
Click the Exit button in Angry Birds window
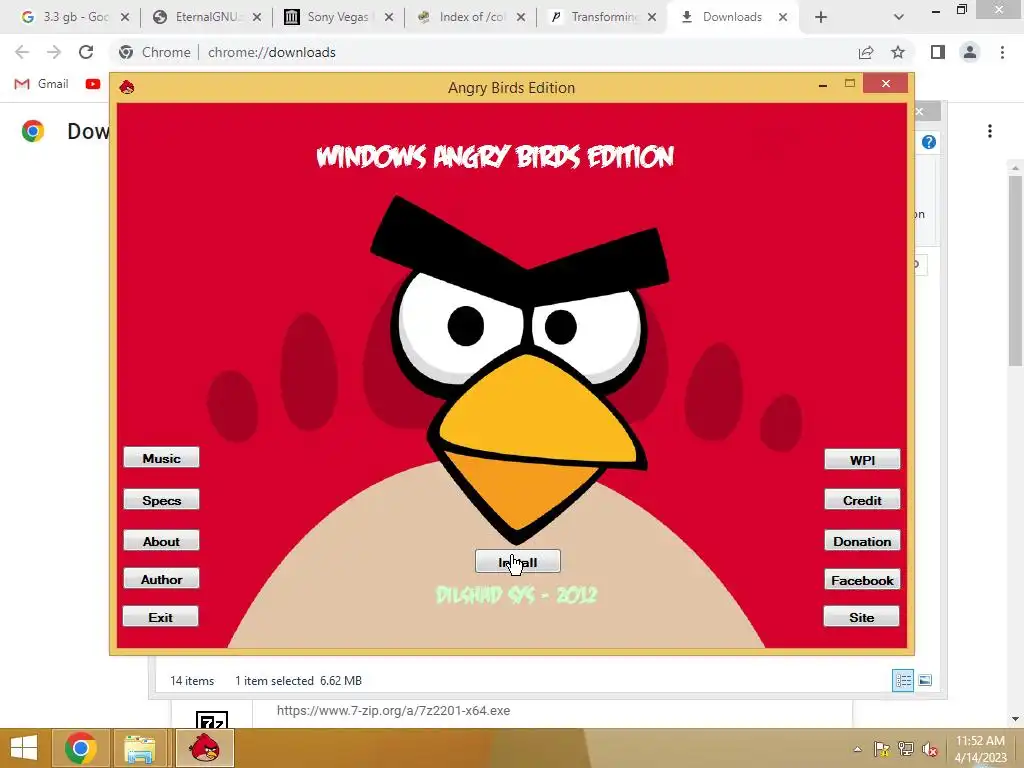(161, 616)
